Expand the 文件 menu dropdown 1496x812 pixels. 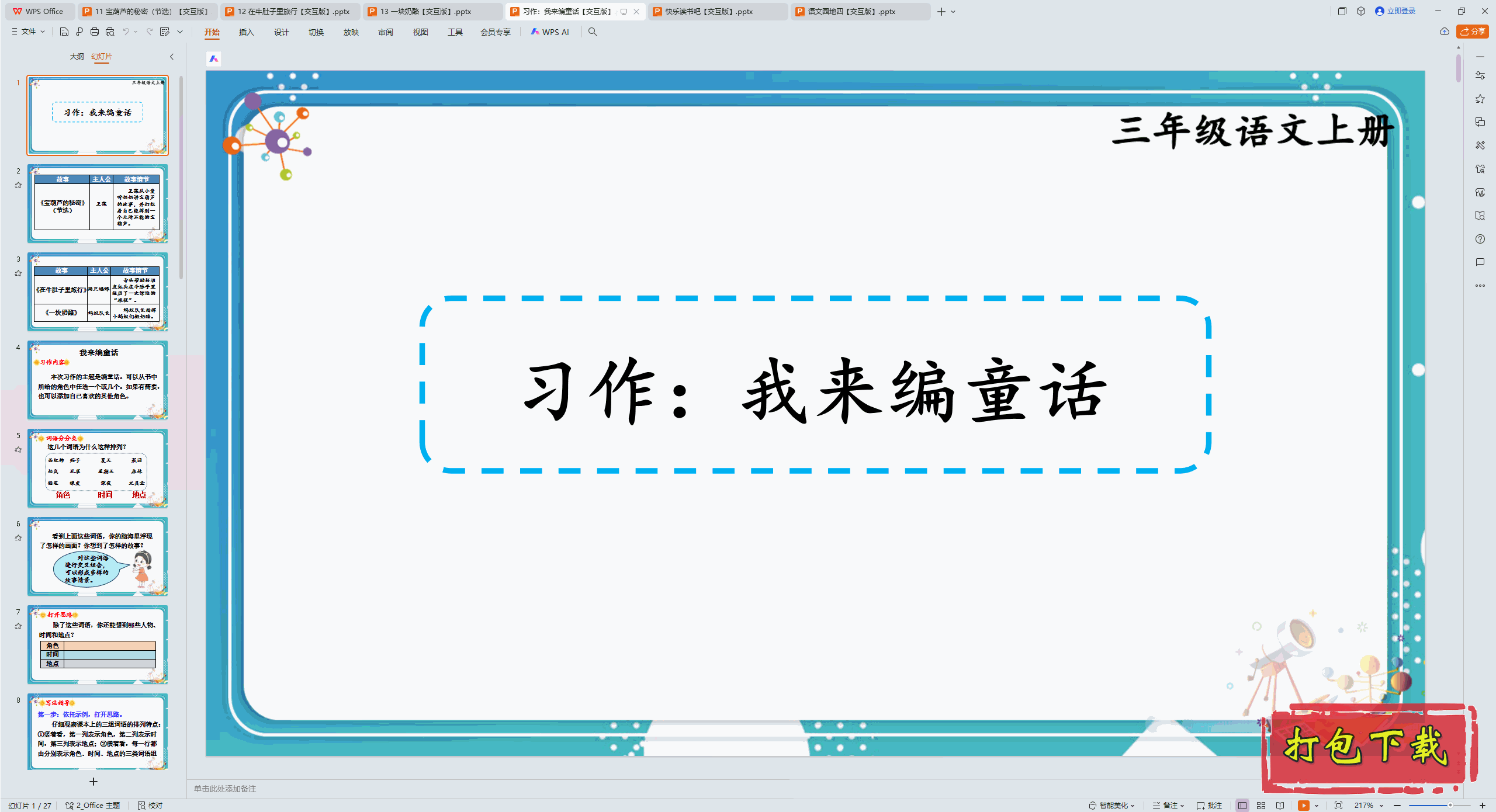click(28, 32)
